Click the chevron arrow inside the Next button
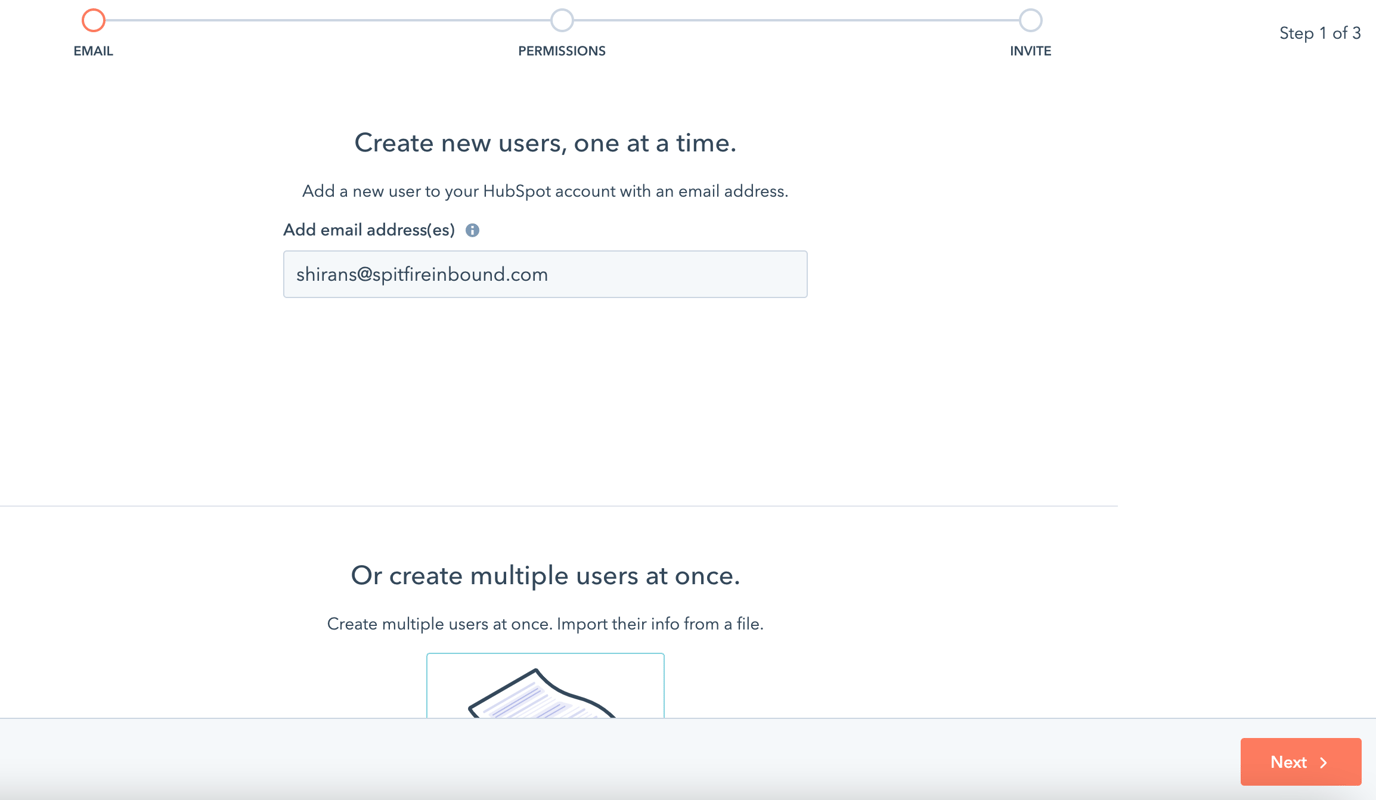The width and height of the screenshot is (1376, 800). 1325,761
